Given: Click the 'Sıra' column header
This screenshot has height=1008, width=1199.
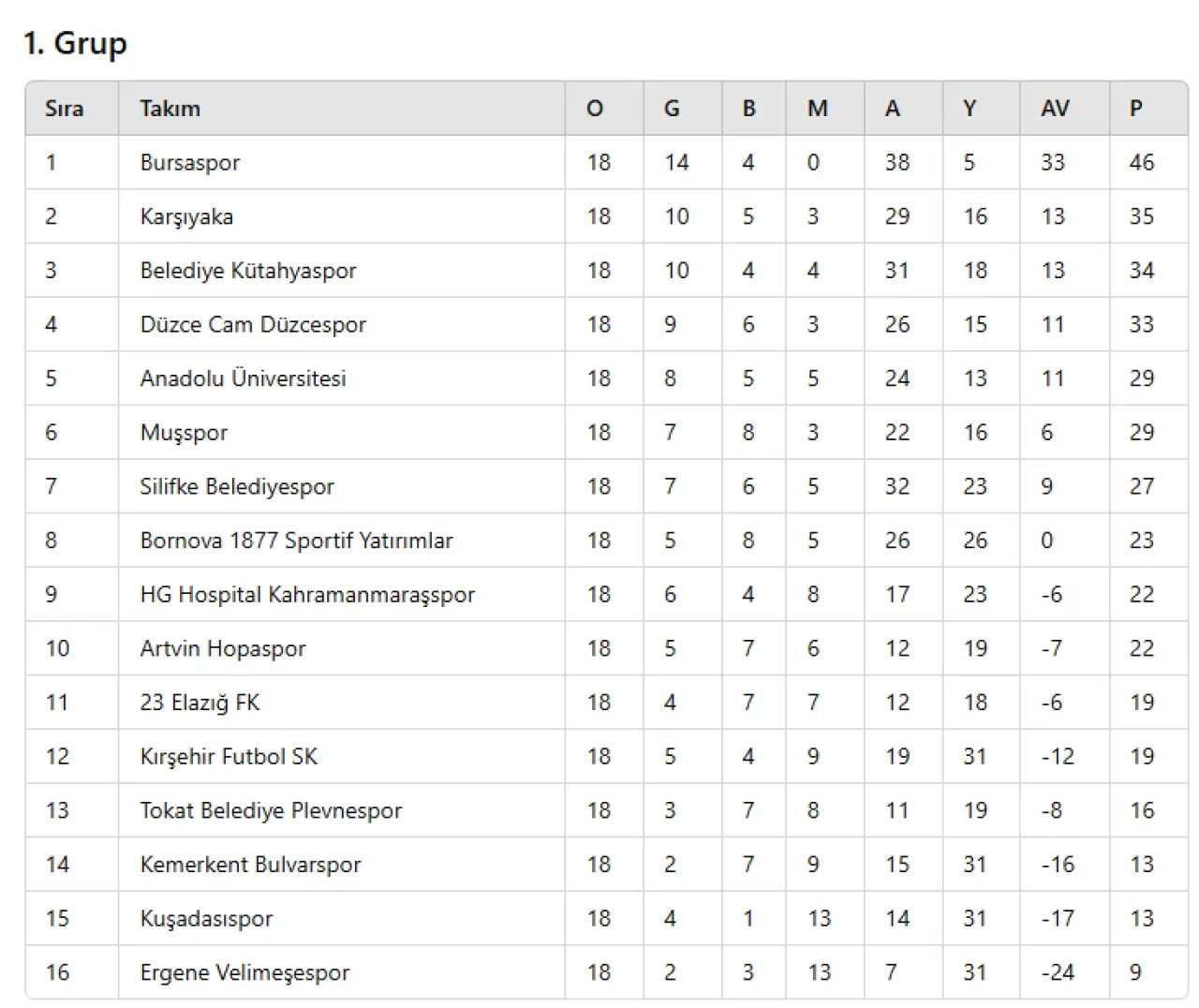Looking at the screenshot, I should 64,109.
